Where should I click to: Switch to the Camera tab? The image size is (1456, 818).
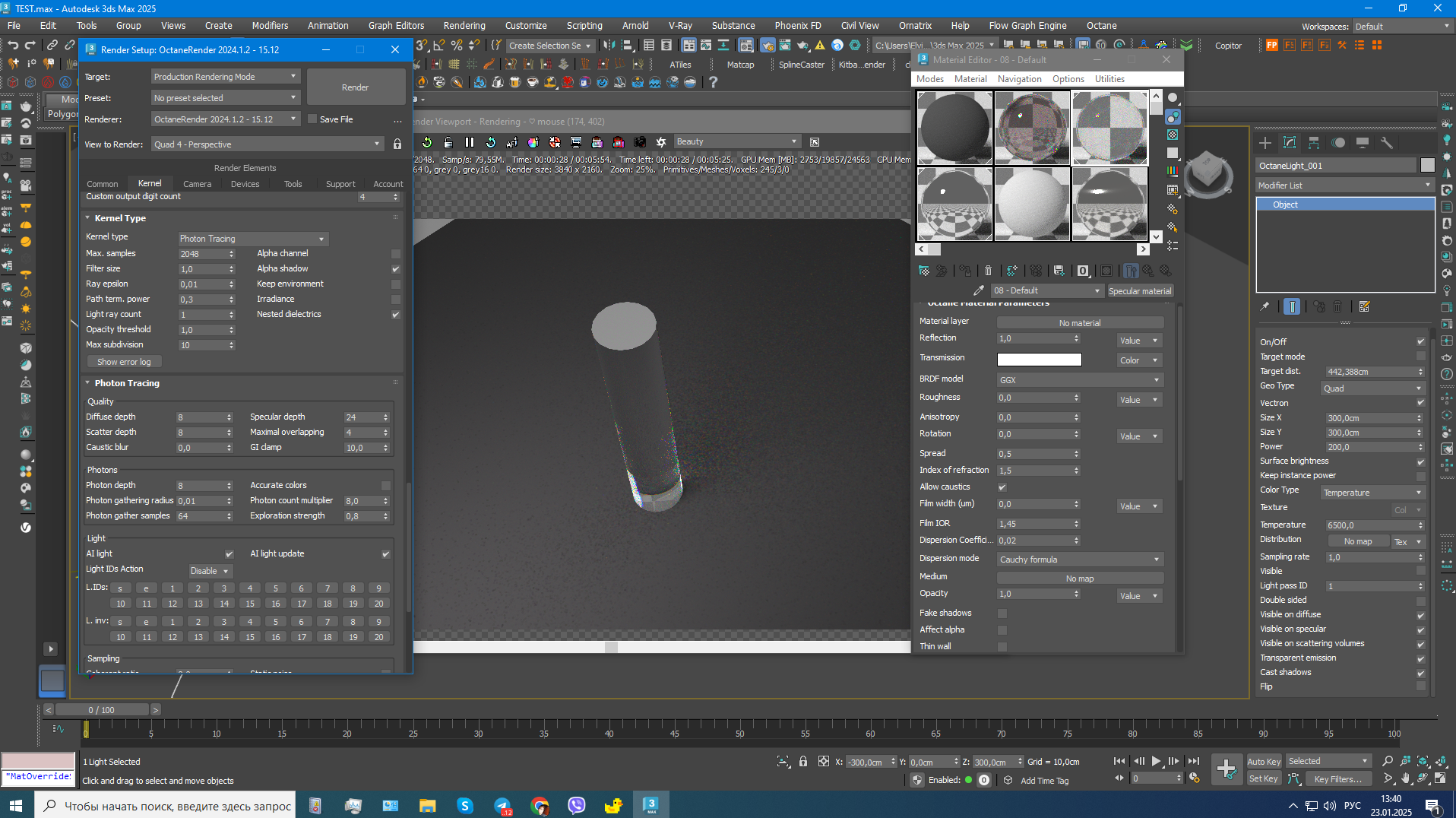tap(197, 184)
